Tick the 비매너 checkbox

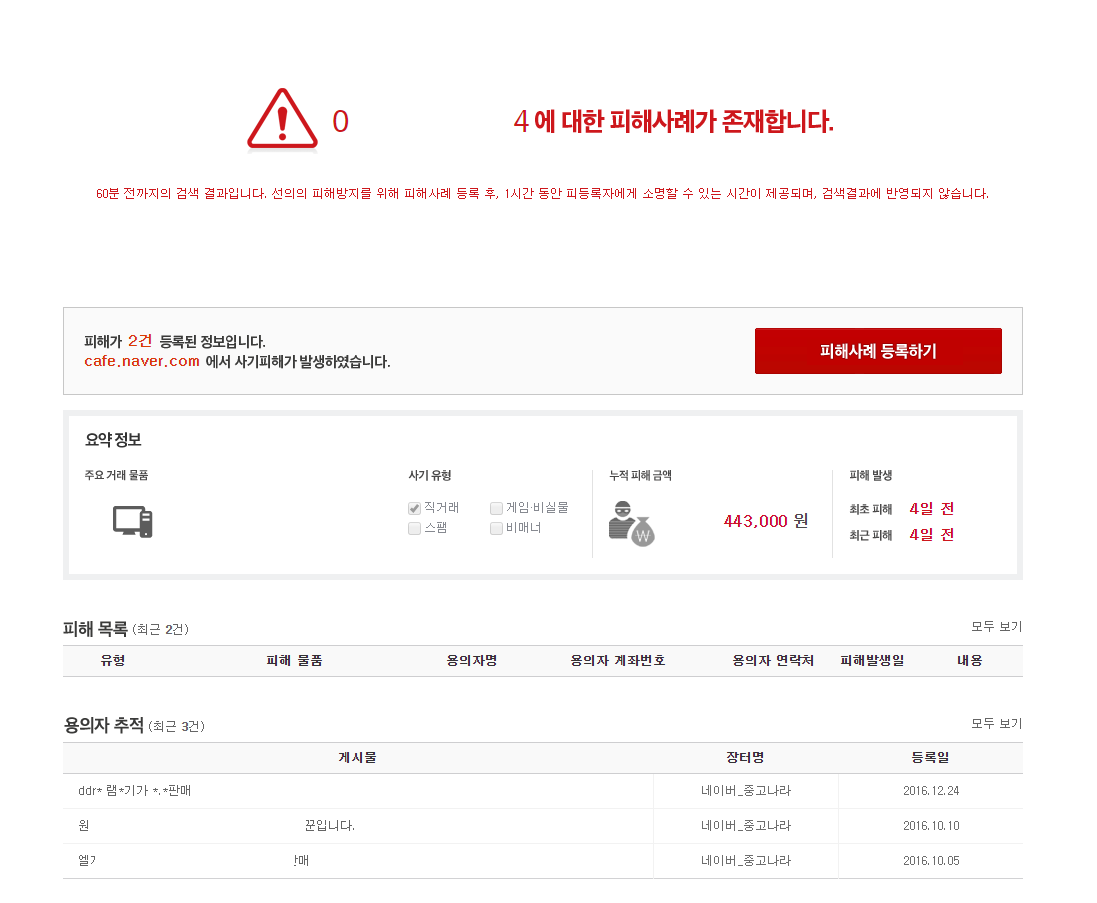496,528
